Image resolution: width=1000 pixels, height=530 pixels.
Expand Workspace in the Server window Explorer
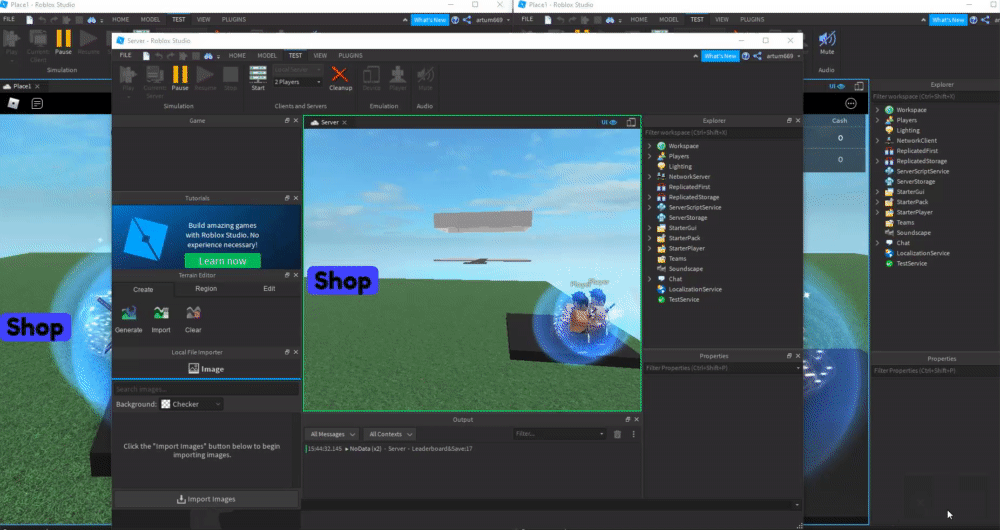pyautogui.click(x=650, y=146)
